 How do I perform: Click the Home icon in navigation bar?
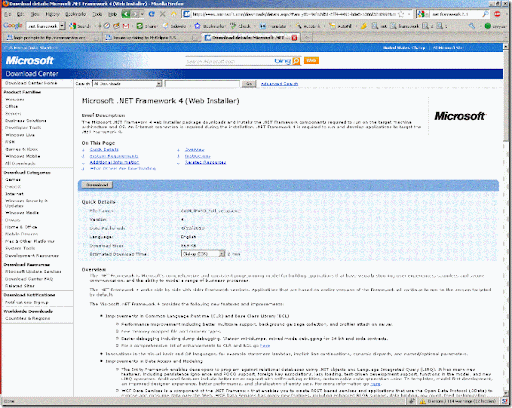(x=174, y=14)
